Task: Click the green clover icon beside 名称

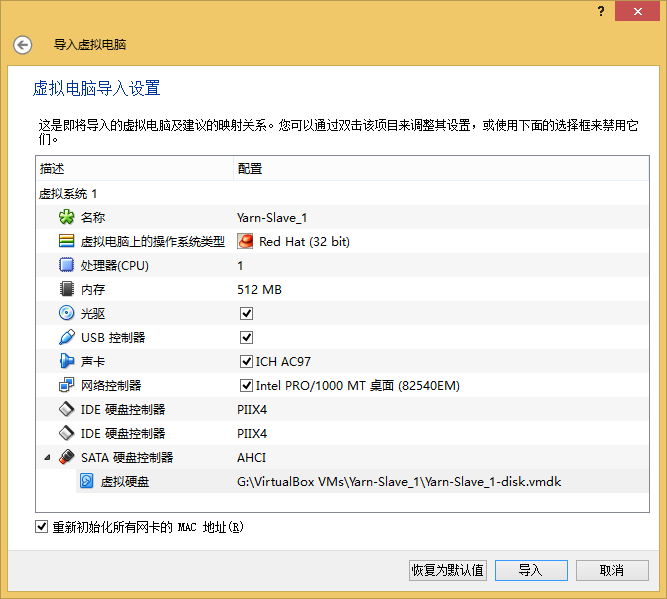Action: 66,217
